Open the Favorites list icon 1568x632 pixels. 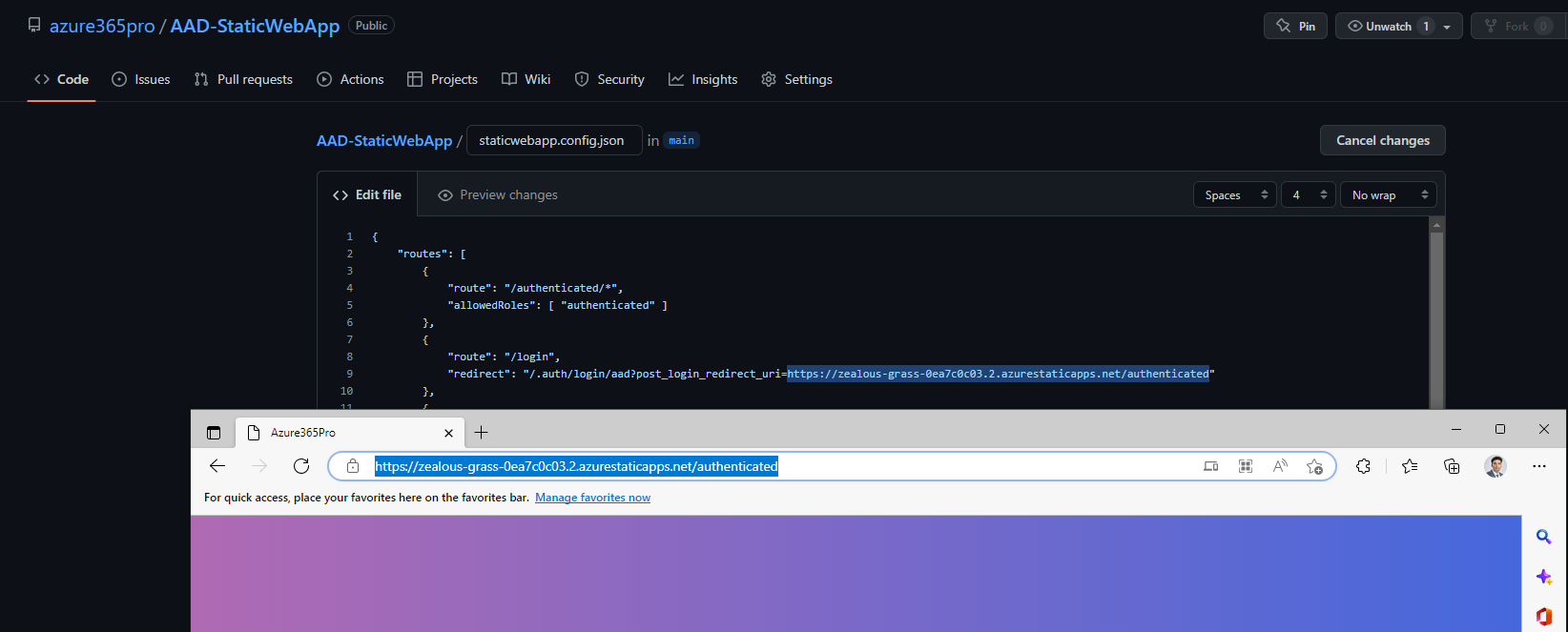coord(1410,466)
